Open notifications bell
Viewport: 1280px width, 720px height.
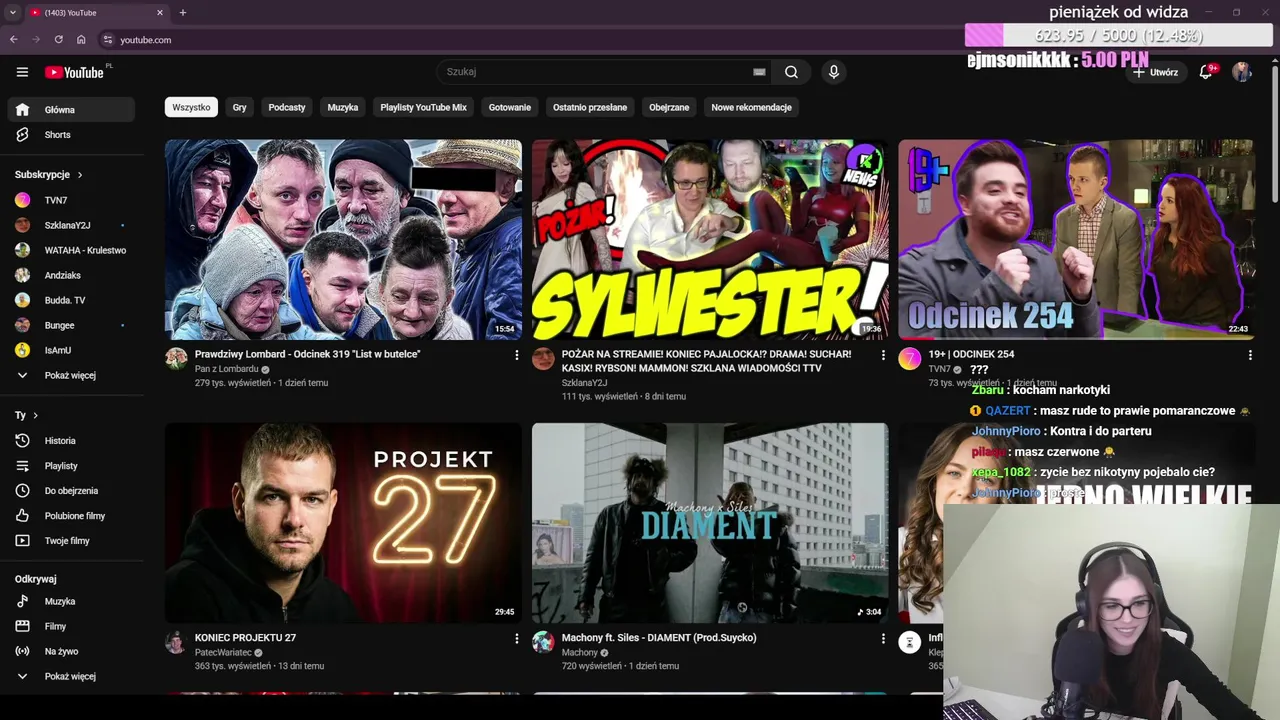point(1206,72)
